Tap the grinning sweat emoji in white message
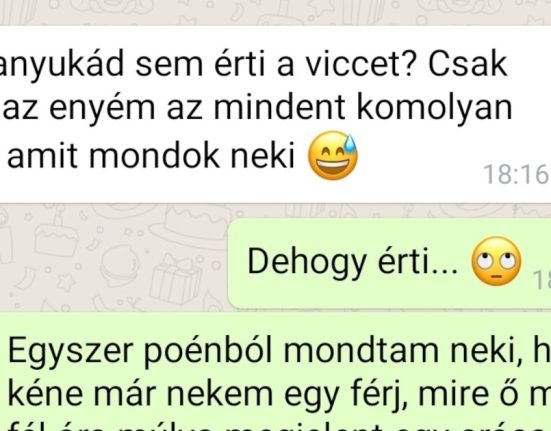Viewport: 551px width, 431px height. coord(333,156)
